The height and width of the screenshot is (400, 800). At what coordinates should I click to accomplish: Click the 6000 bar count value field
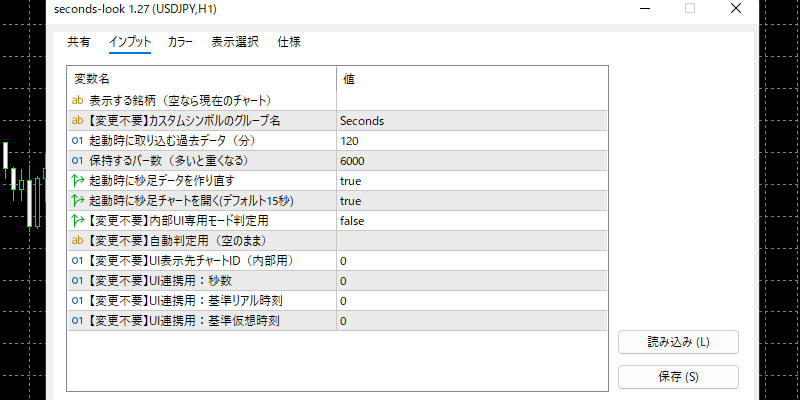point(353,161)
